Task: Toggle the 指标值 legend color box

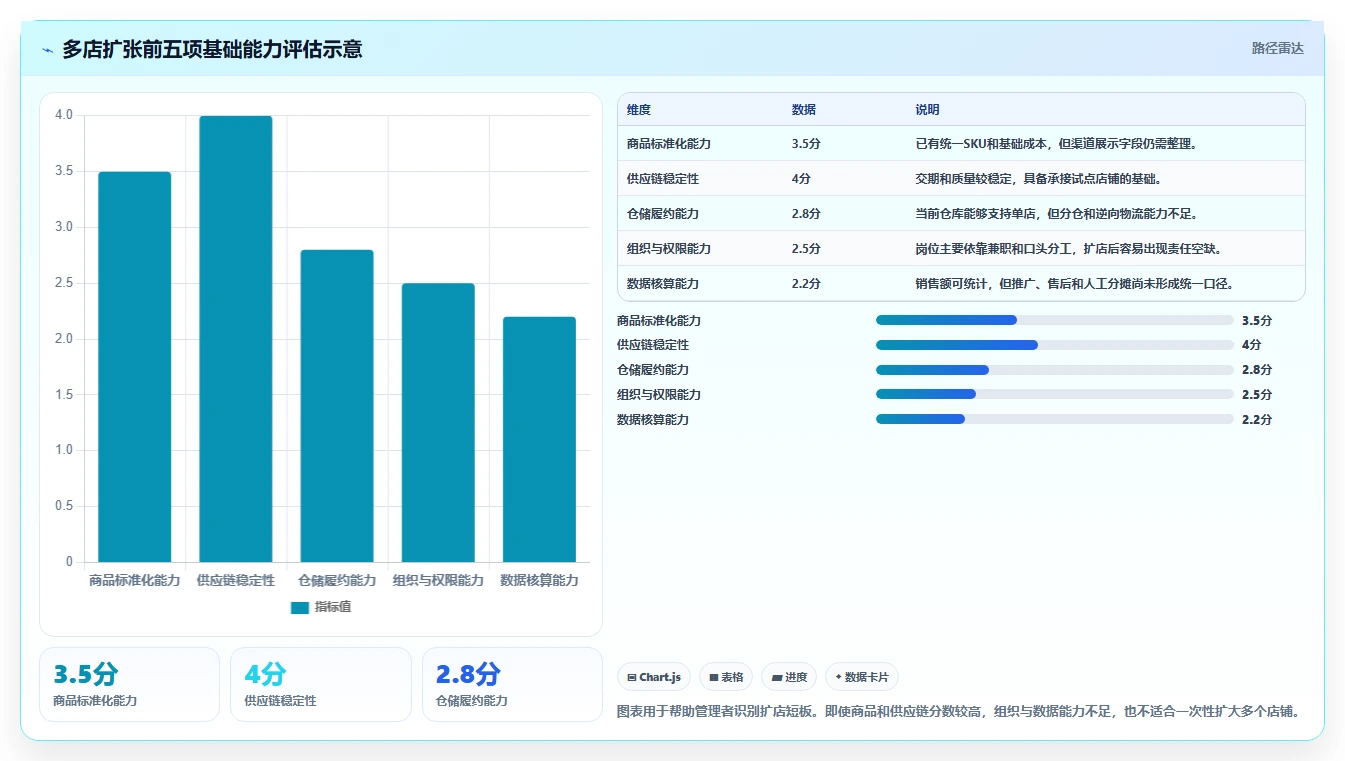Action: pos(300,607)
